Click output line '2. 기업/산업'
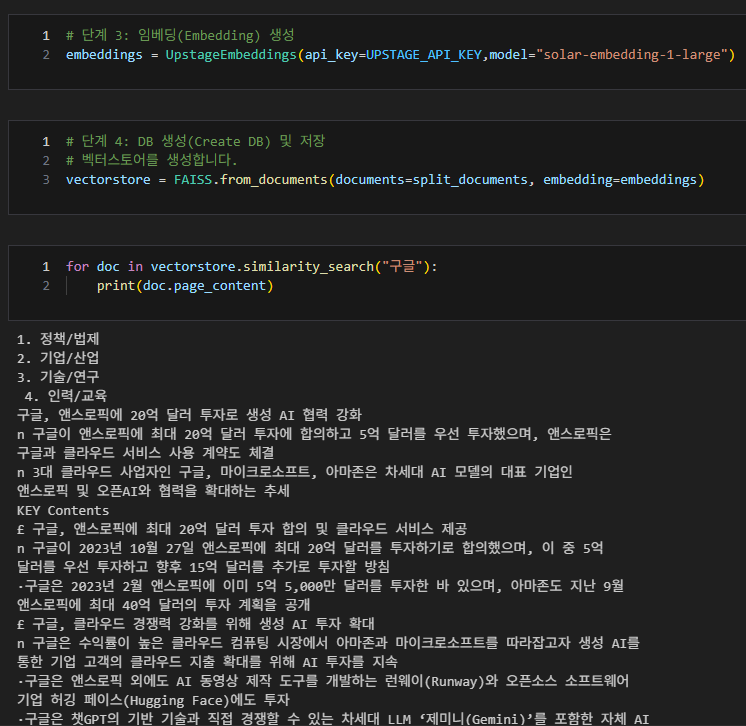This screenshot has height=726, width=746. pyautogui.click(x=58, y=358)
